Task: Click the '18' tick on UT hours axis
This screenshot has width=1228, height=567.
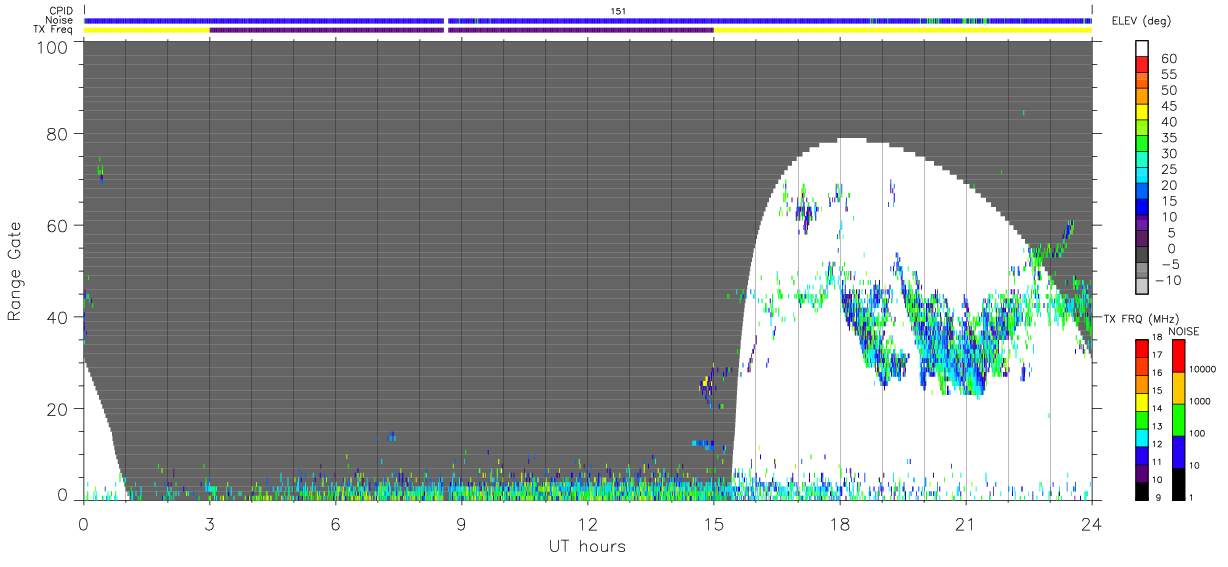Action: (x=839, y=523)
